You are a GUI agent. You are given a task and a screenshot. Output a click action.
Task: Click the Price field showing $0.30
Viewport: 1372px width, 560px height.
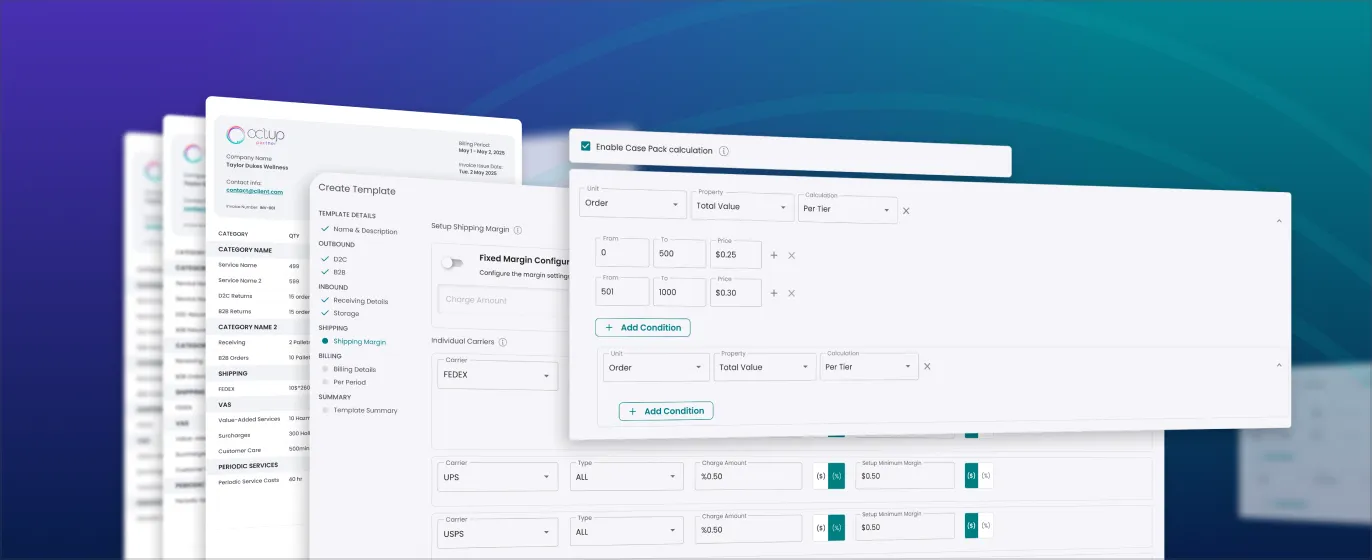pyautogui.click(x=736, y=292)
